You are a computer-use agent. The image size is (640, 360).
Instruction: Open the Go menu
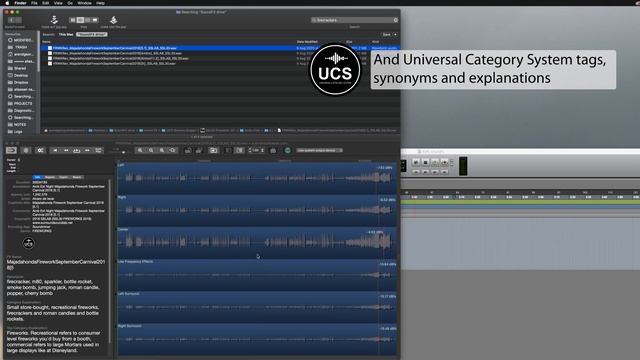tap(70, 3)
